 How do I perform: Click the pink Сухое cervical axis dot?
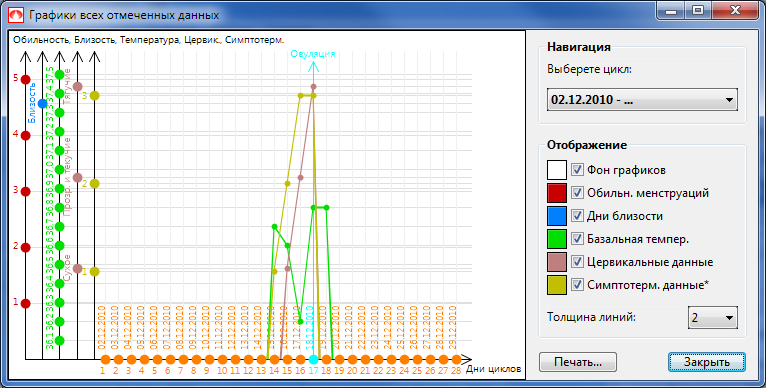tap(77, 268)
